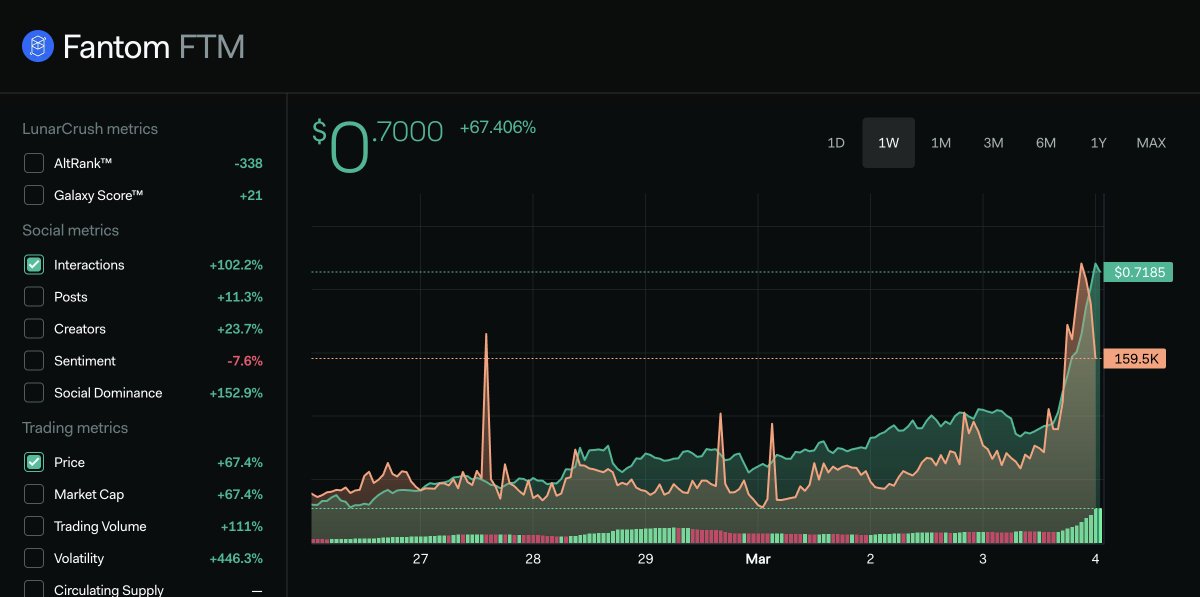
Task: Select the 1W time range
Action: (x=889, y=143)
